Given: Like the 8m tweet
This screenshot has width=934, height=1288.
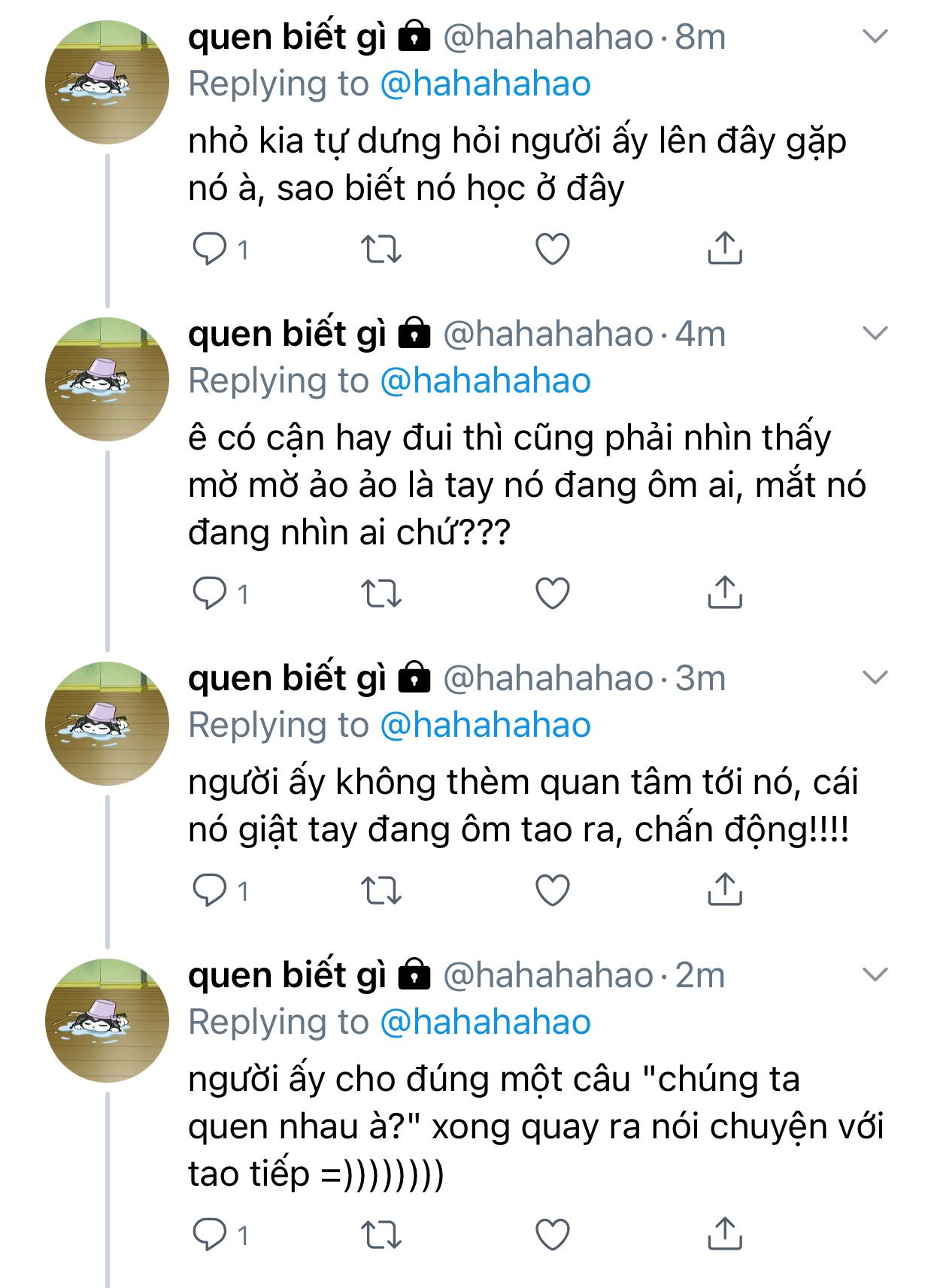Looking at the screenshot, I should coord(553,249).
